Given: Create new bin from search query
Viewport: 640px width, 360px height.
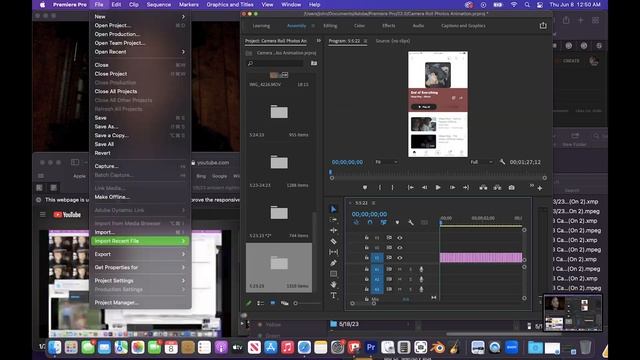Looking at the screenshot, I should click(314, 63).
